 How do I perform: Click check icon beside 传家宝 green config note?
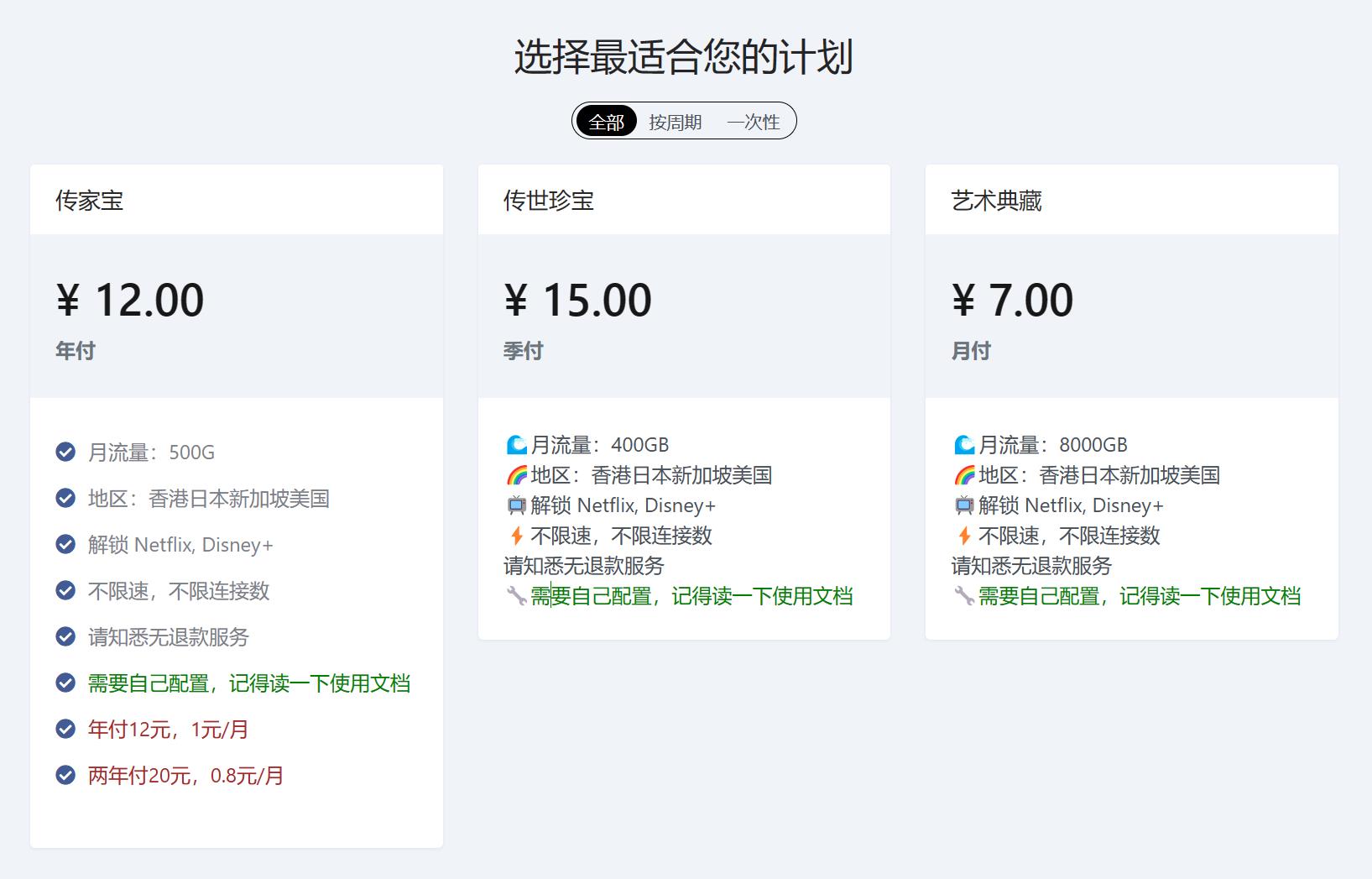[65, 683]
